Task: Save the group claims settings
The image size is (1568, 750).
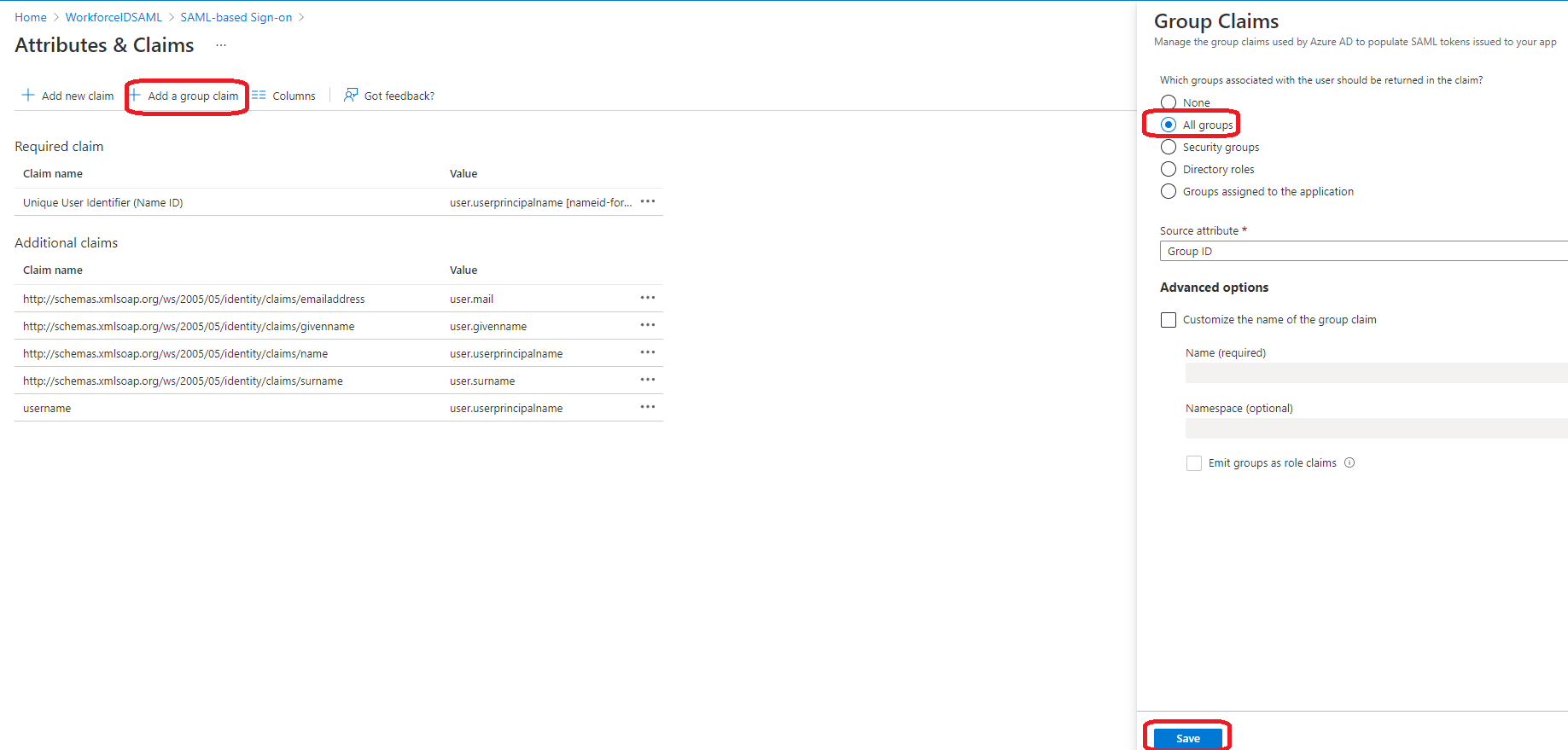Action: point(1188,738)
